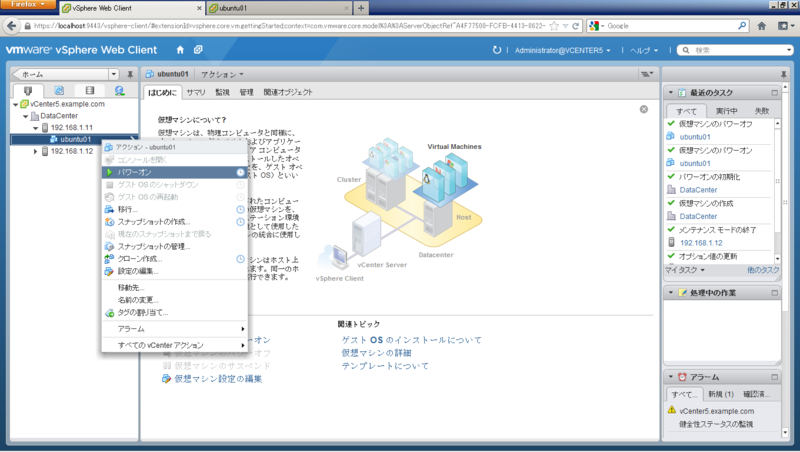Image resolution: width=800 pixels, height=452 pixels.
Task: Open the アクション dropdown in object header
Action: pyautogui.click(x=222, y=74)
